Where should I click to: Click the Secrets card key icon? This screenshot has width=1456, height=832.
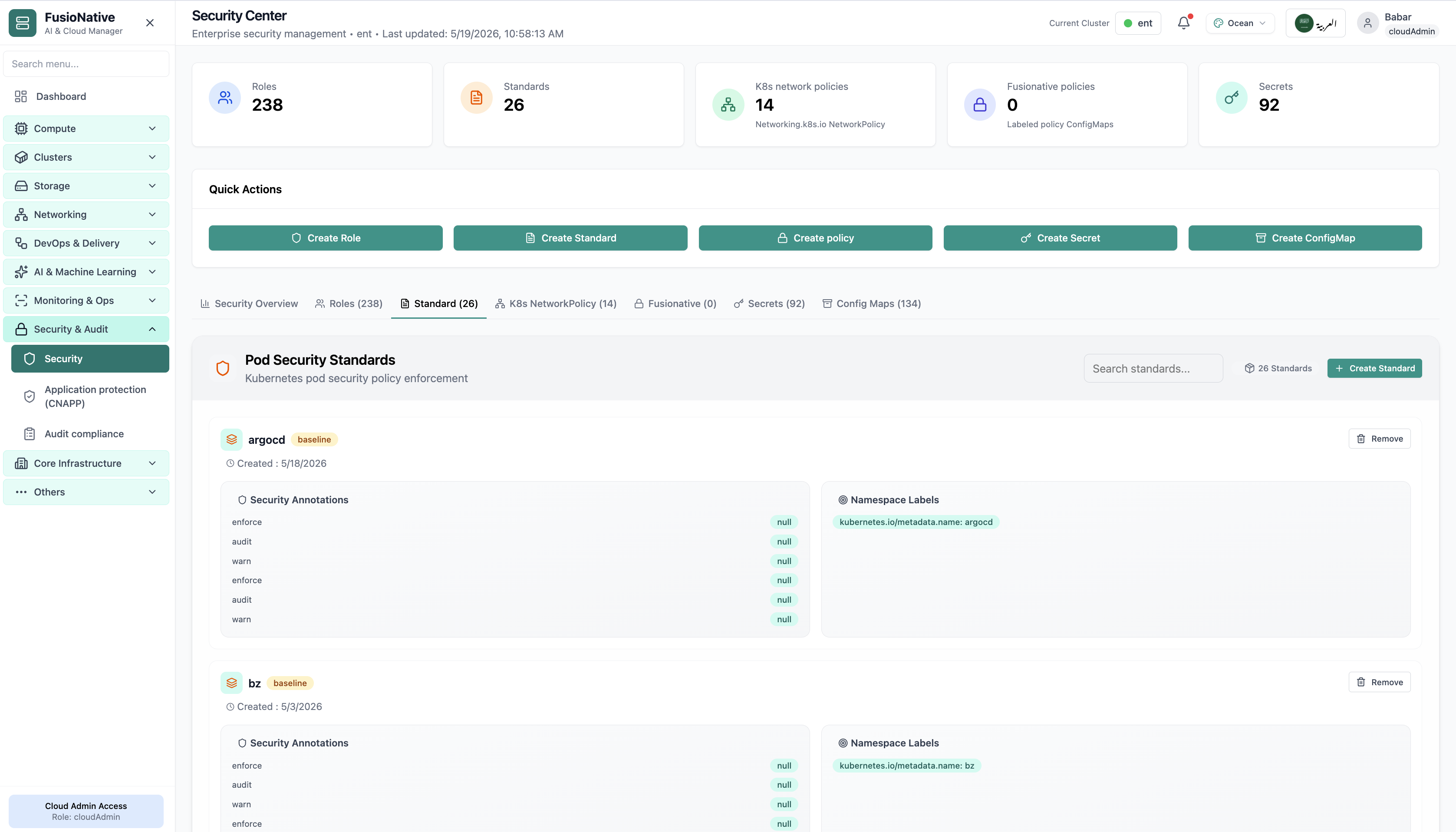point(1232,98)
